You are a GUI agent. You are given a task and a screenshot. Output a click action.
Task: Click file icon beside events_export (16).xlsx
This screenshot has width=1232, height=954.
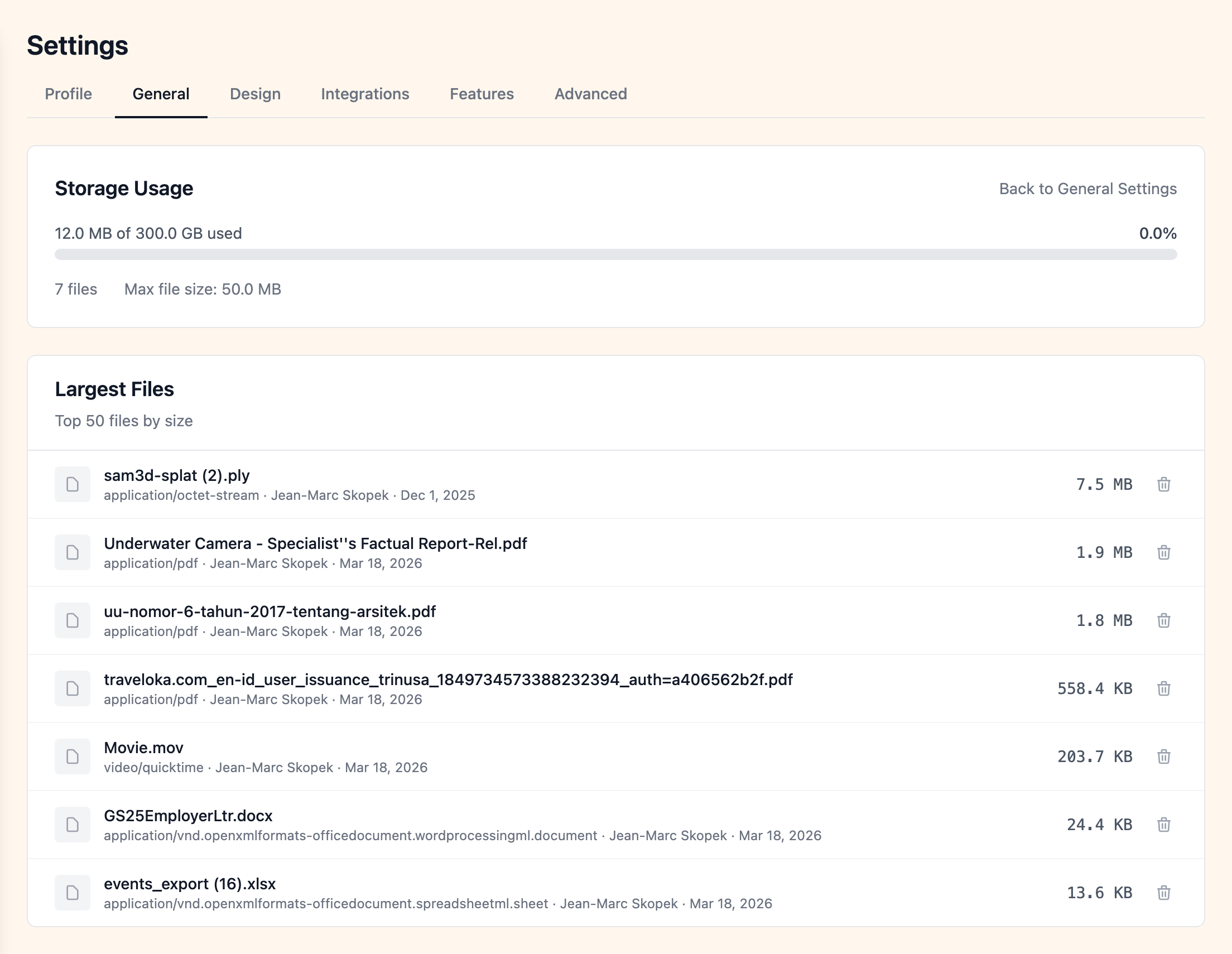[x=72, y=893]
